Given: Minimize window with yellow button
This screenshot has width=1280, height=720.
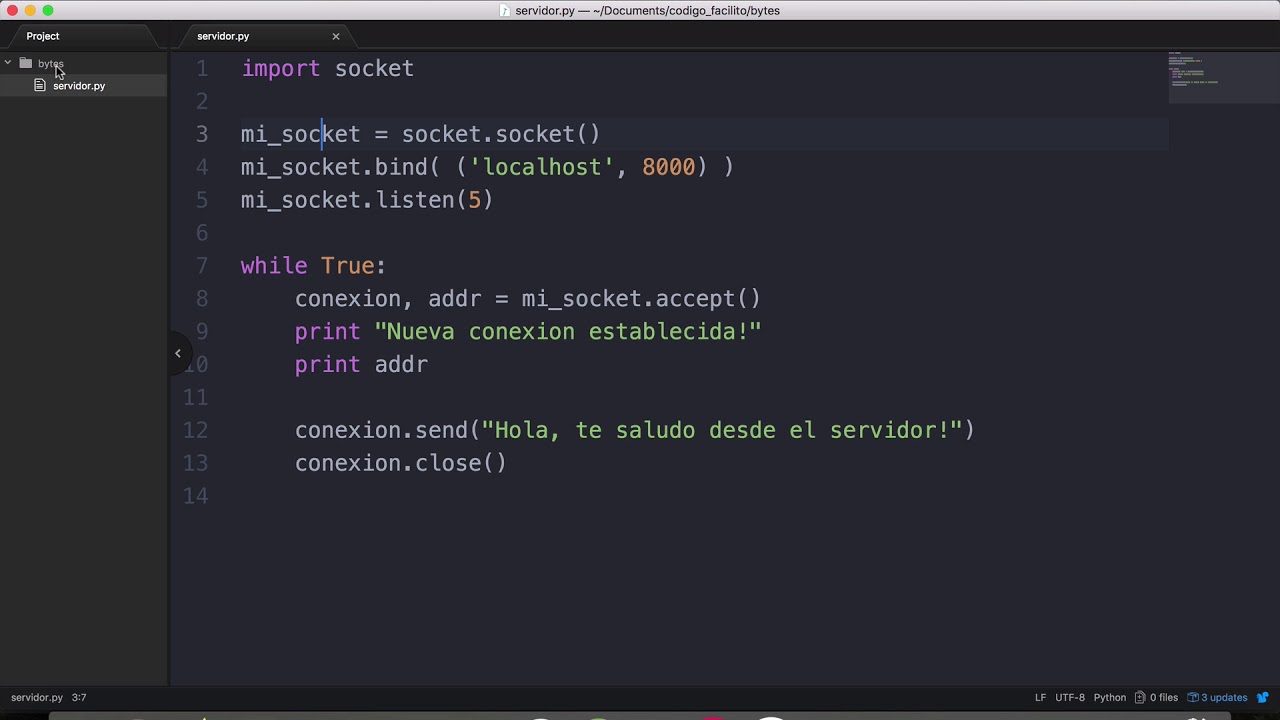Looking at the screenshot, I should click(x=30, y=11).
